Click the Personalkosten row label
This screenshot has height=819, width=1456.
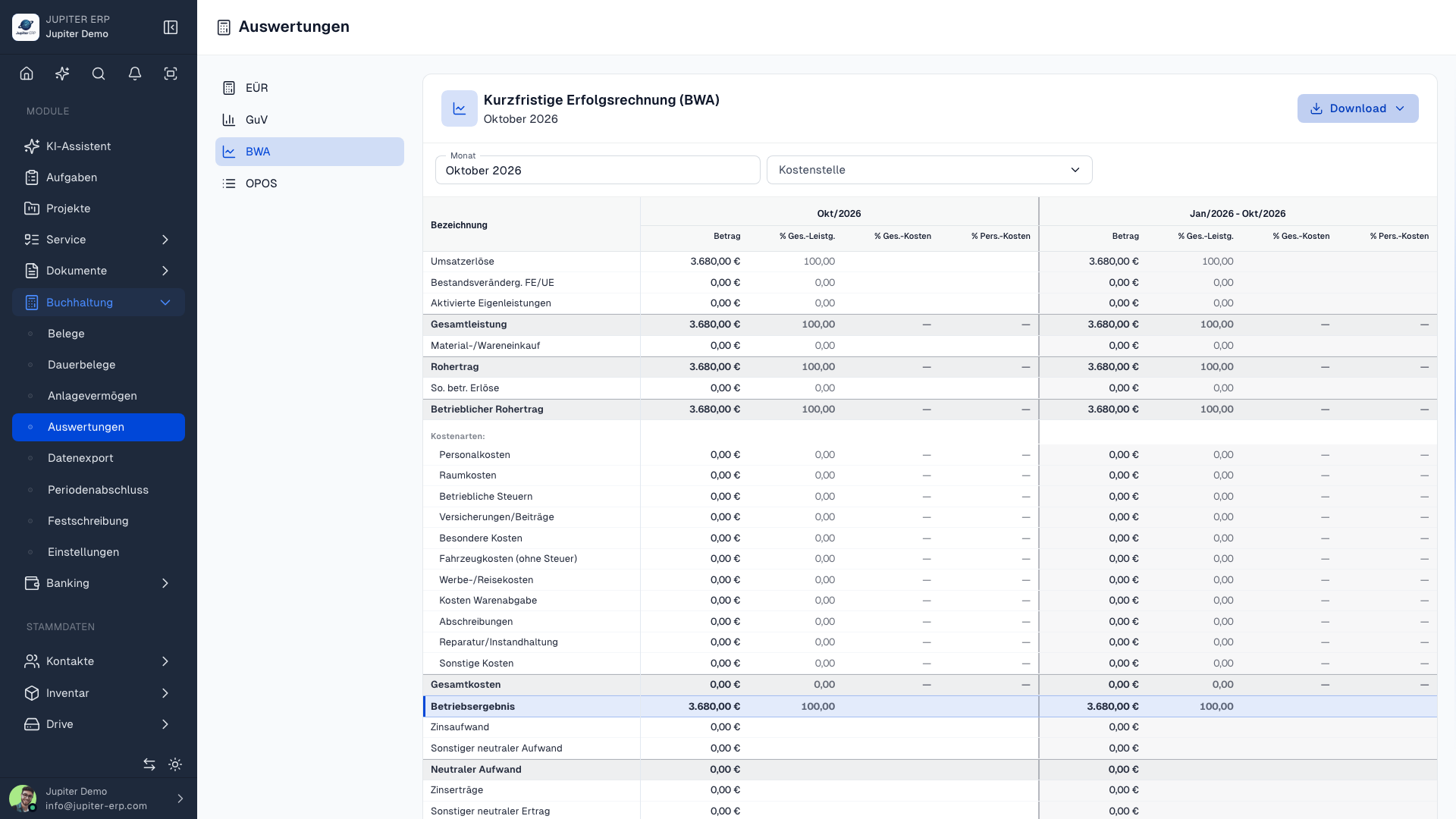475,454
